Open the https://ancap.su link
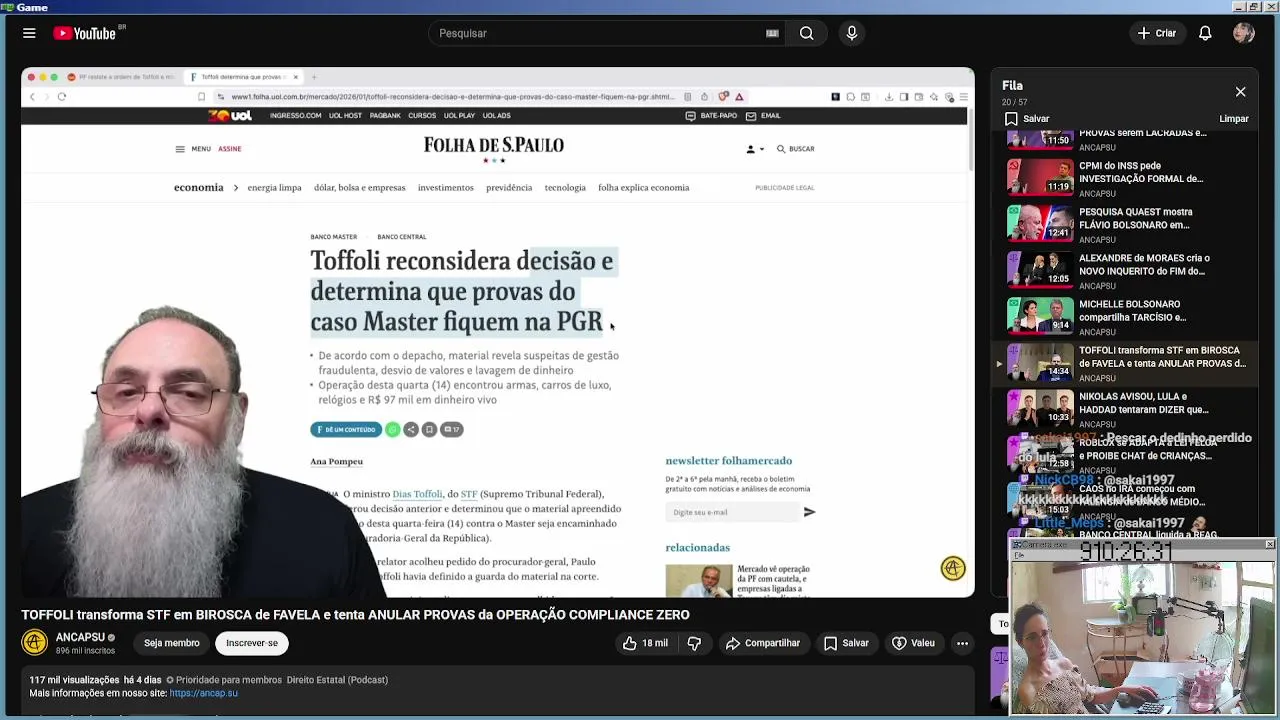Viewport: 1280px width, 720px height. pyautogui.click(x=203, y=693)
